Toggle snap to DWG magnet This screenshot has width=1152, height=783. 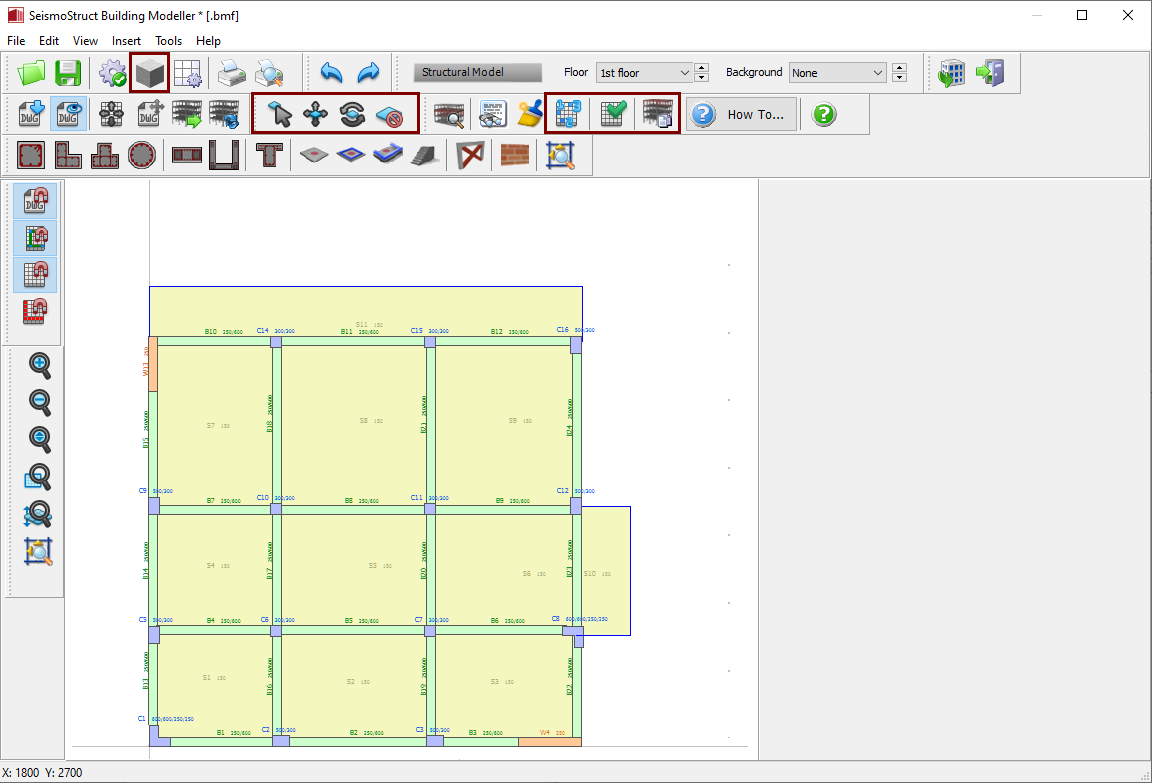pos(36,201)
